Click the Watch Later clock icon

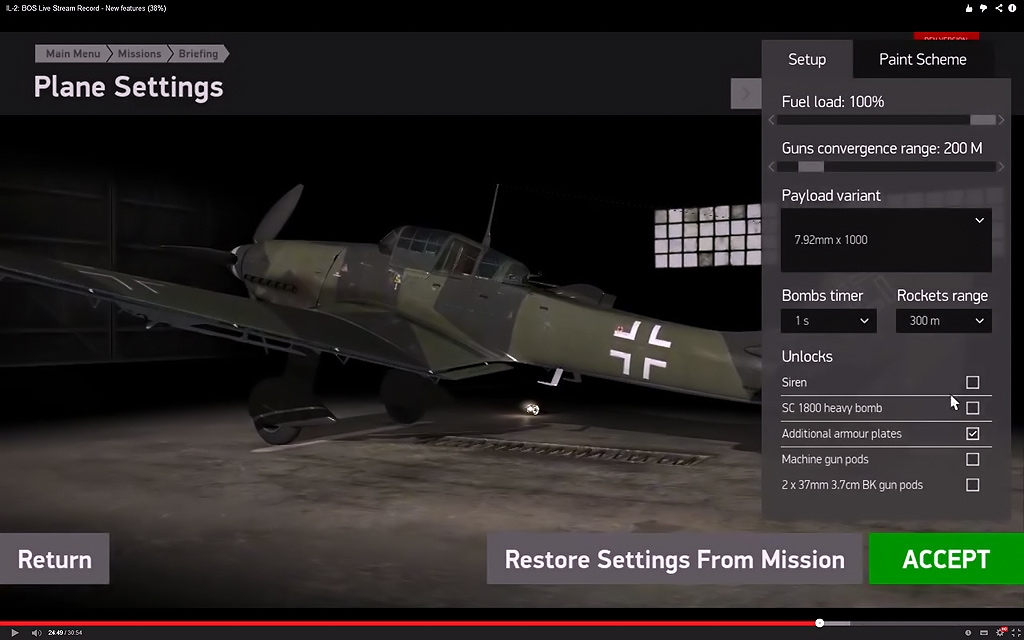(968, 633)
